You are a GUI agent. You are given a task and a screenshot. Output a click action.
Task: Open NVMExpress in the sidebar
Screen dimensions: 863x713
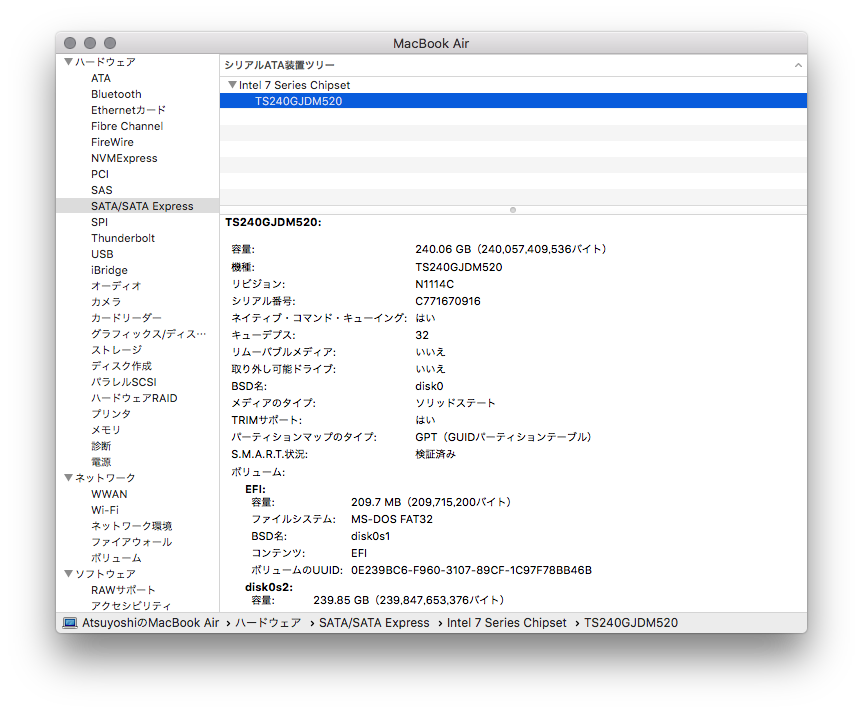124,158
